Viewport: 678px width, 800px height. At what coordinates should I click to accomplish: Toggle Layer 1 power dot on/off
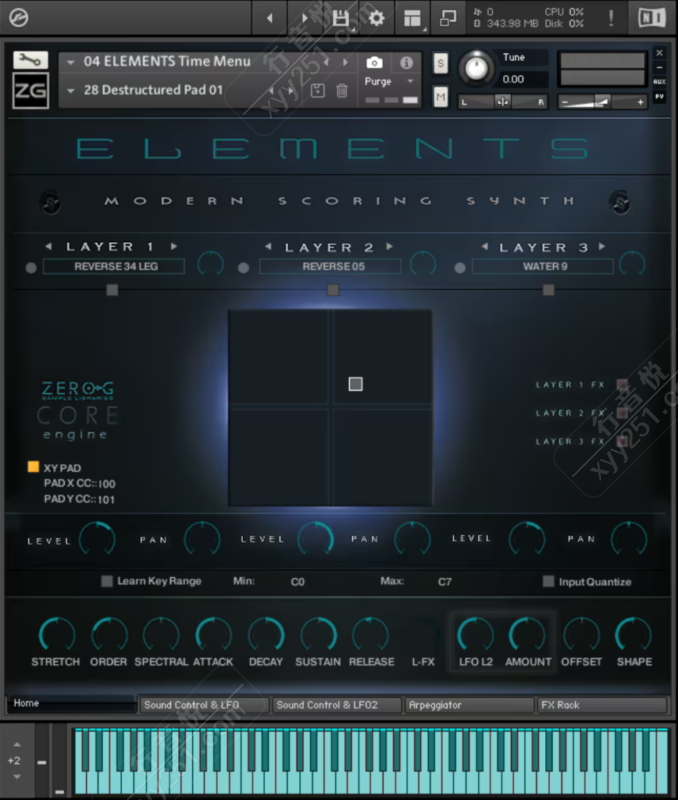click(31, 268)
